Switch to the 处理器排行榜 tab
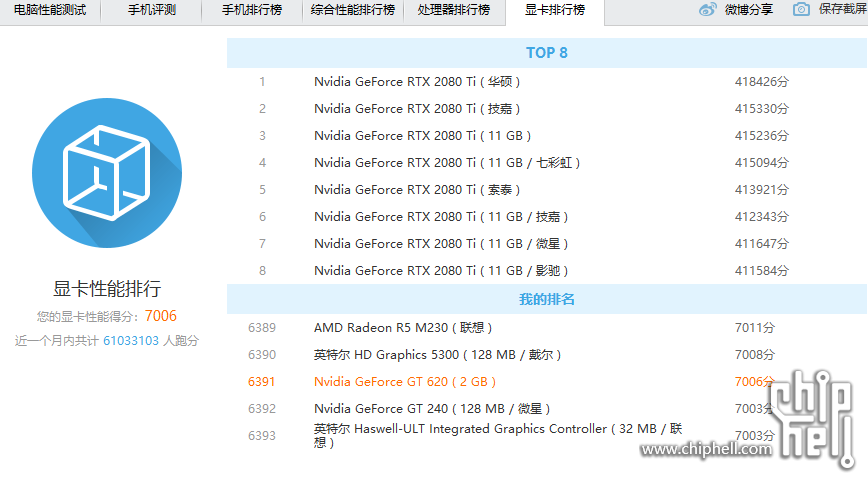 point(454,10)
